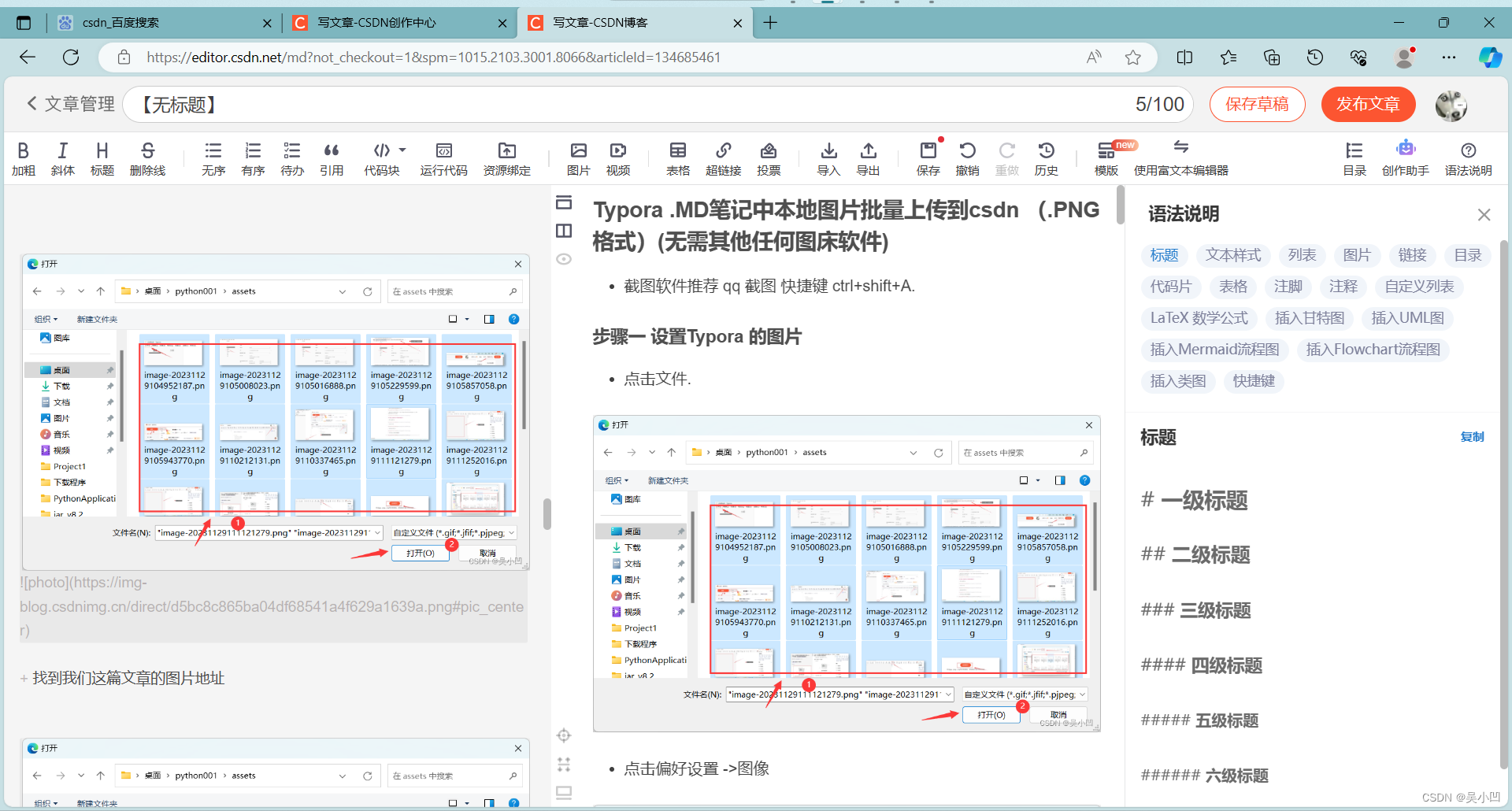Select LaTeX 数学公式 tag
The height and width of the screenshot is (811, 1512).
point(1199,318)
